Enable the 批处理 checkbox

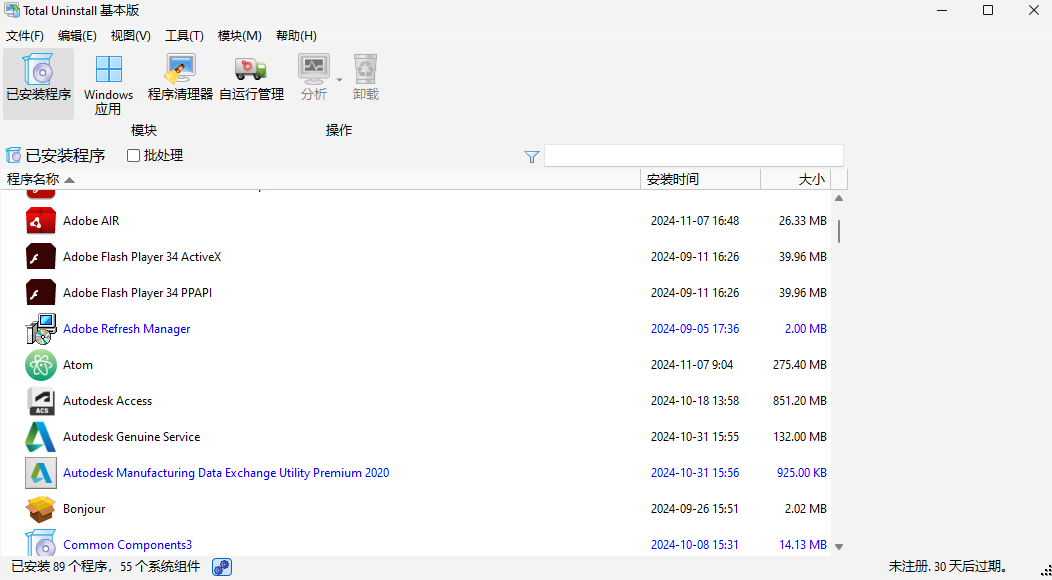coord(133,156)
